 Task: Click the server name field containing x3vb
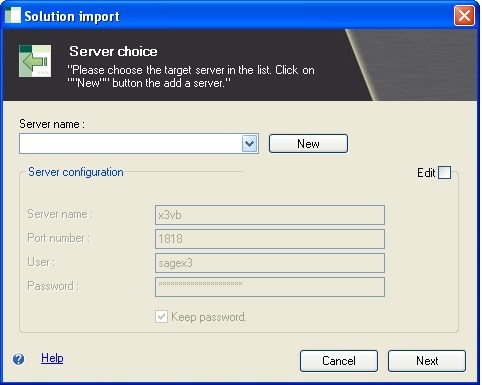point(270,215)
